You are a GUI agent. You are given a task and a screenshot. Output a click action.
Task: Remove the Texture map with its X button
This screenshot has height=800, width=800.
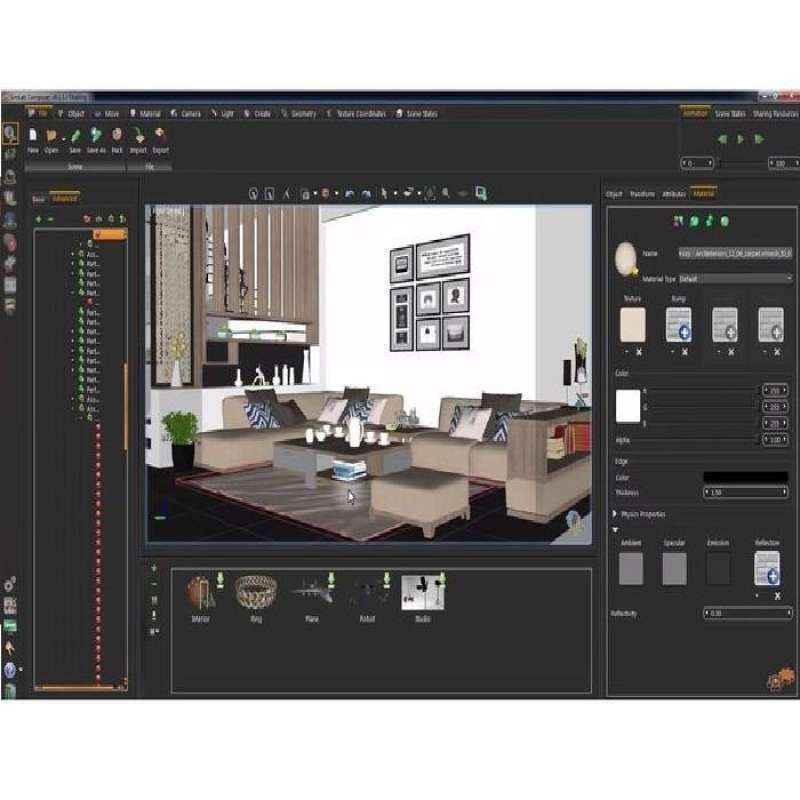point(639,350)
